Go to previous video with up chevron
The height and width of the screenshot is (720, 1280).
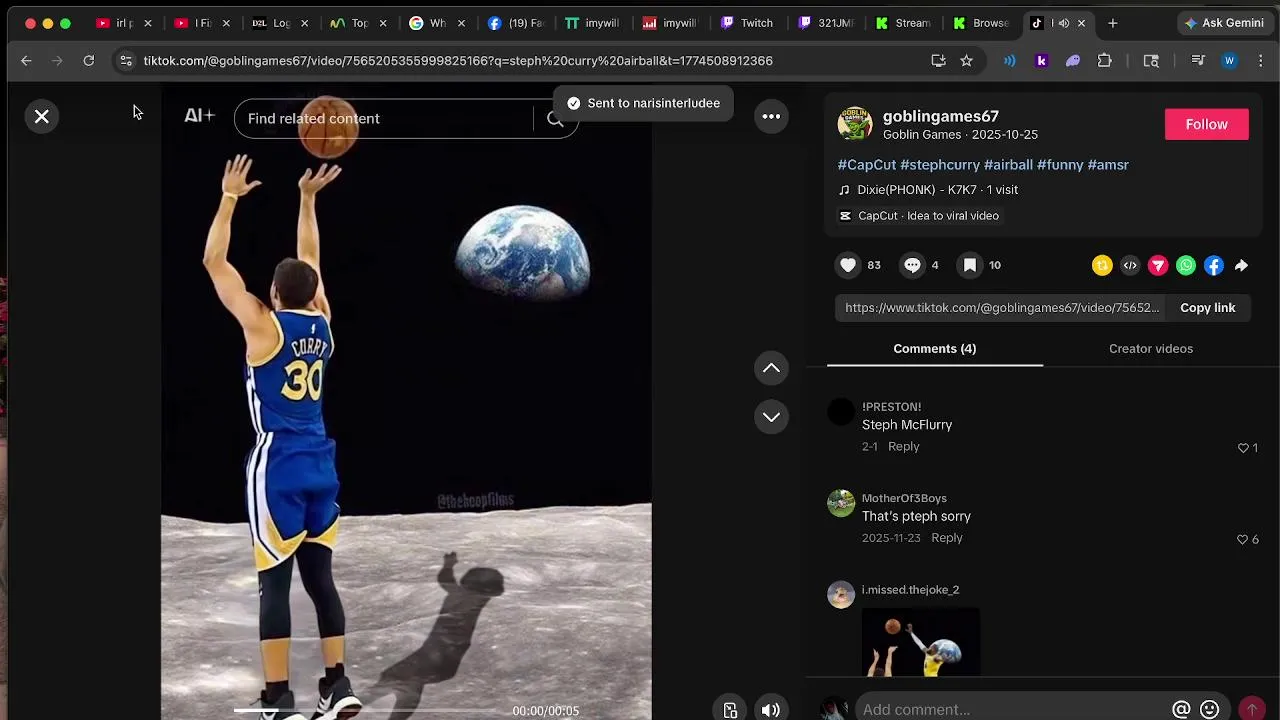(x=771, y=368)
